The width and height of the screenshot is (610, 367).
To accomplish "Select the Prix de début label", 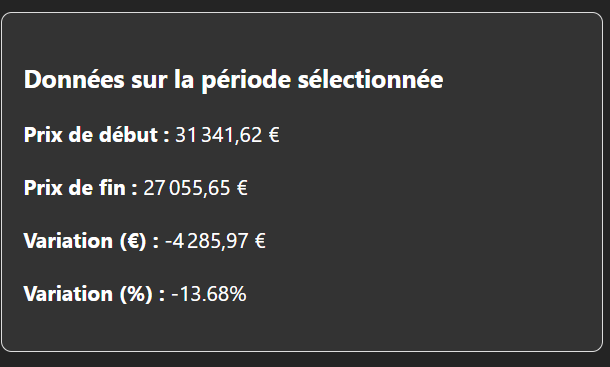I will (x=96, y=135).
